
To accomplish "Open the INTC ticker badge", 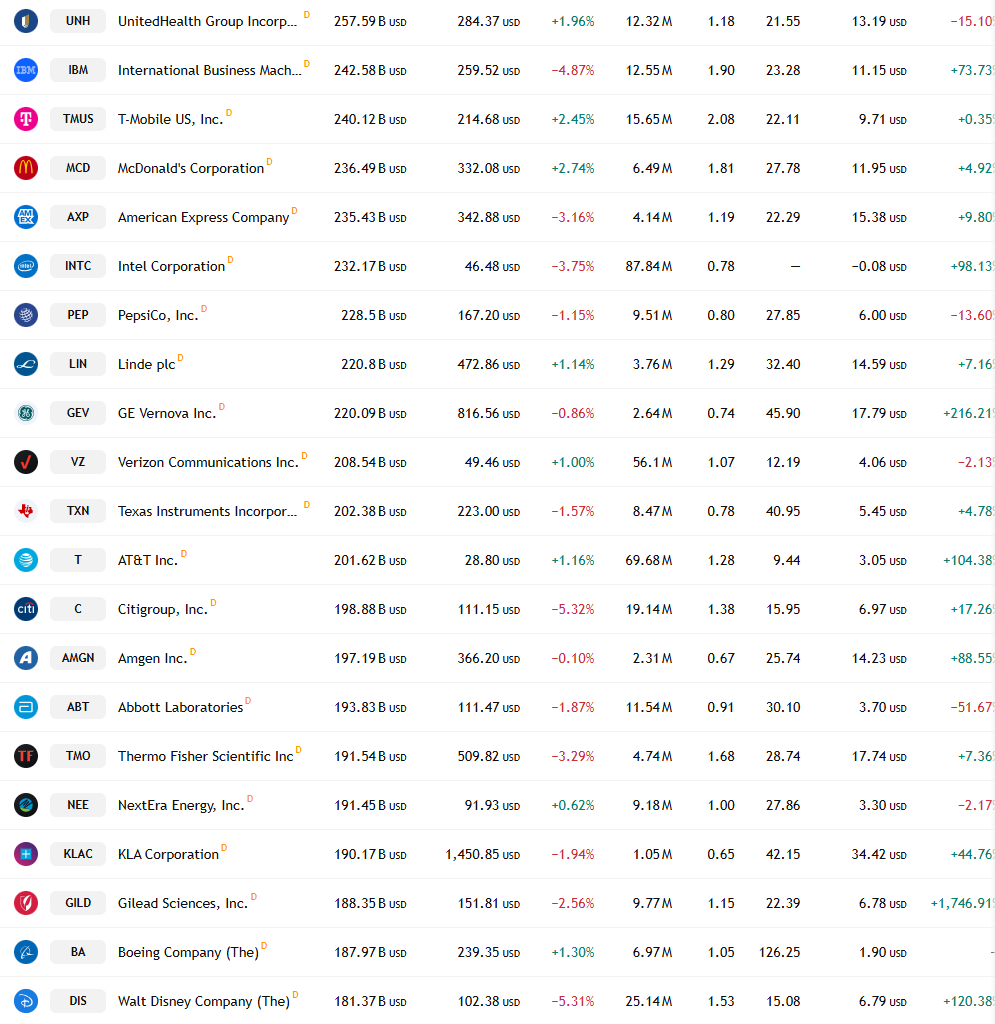I will click(x=78, y=266).
